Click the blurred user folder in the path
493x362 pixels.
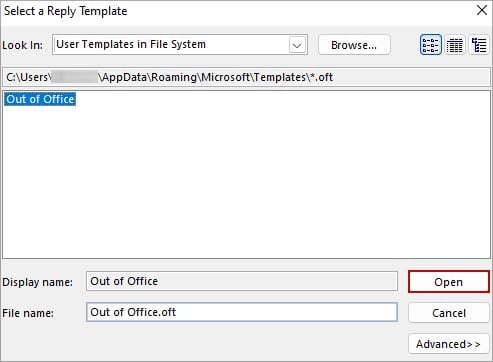(x=75, y=77)
